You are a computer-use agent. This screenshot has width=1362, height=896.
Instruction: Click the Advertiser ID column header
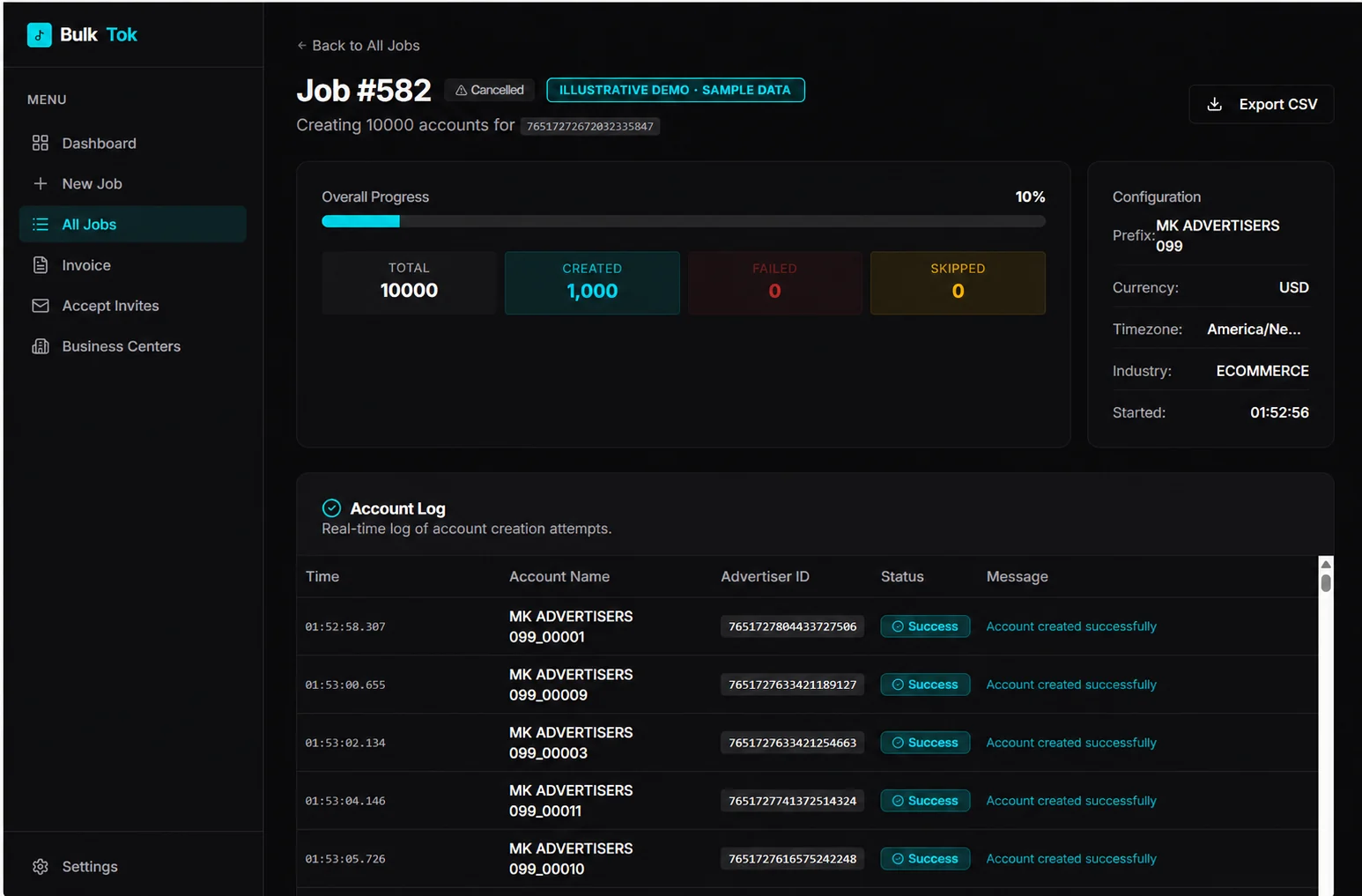pos(765,576)
